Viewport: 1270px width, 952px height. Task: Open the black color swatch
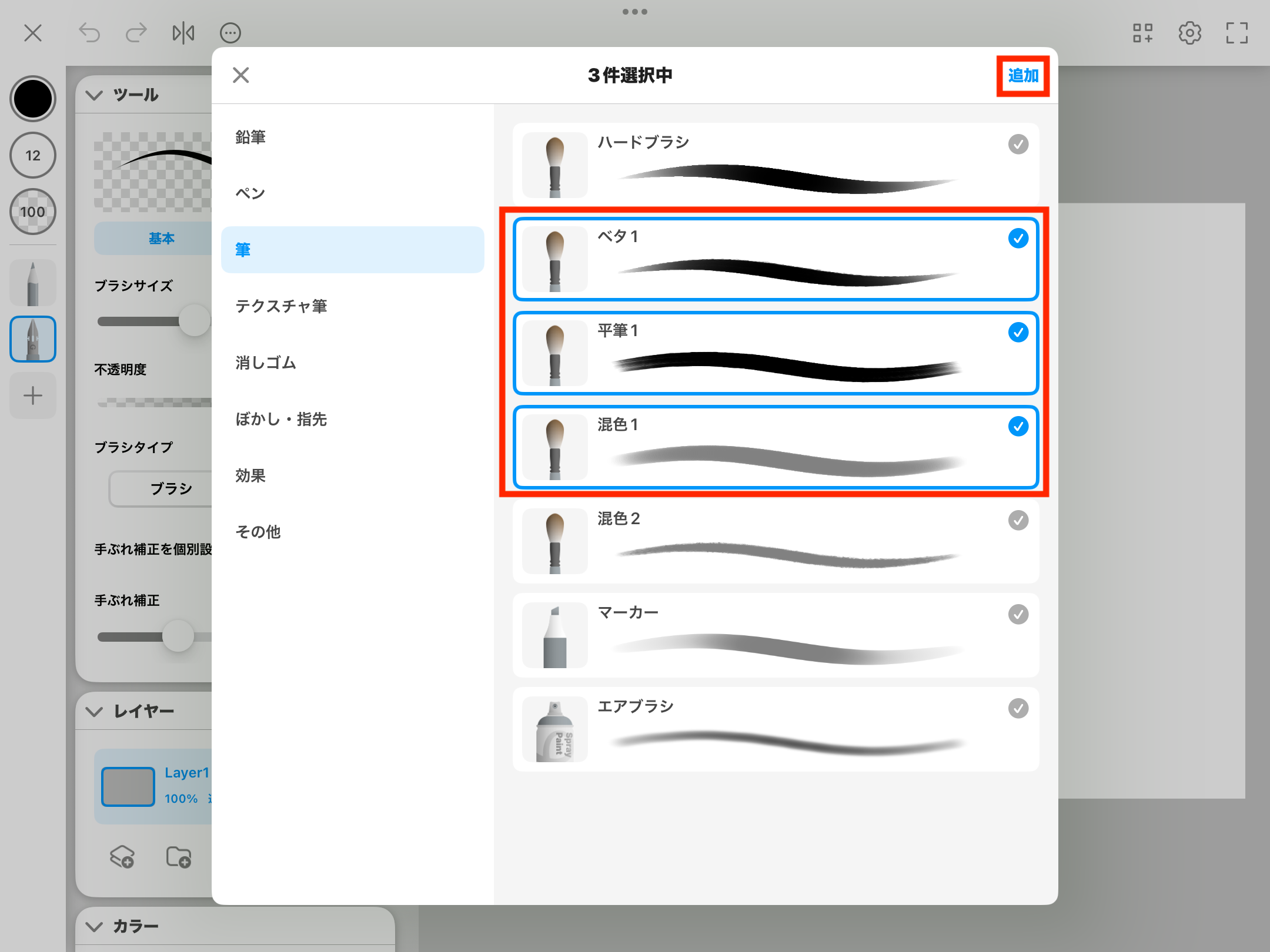click(33, 99)
